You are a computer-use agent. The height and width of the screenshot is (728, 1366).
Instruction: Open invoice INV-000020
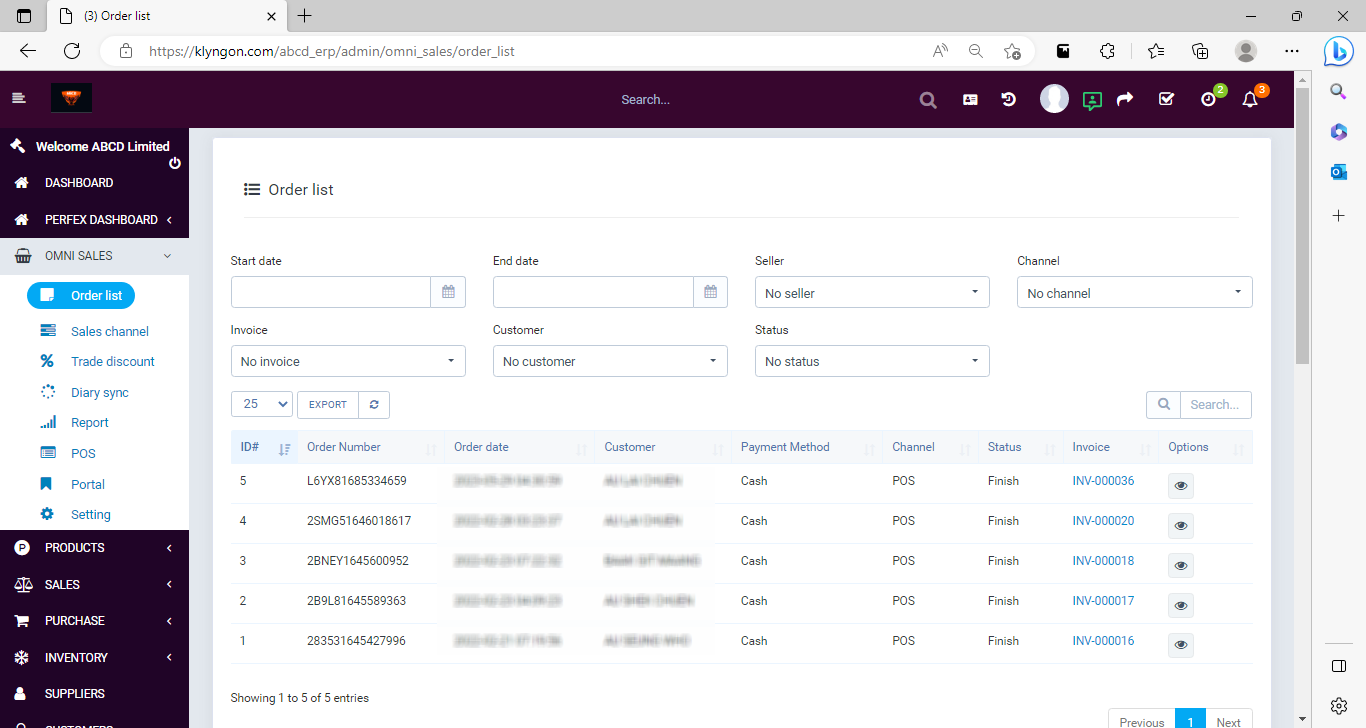(1103, 521)
